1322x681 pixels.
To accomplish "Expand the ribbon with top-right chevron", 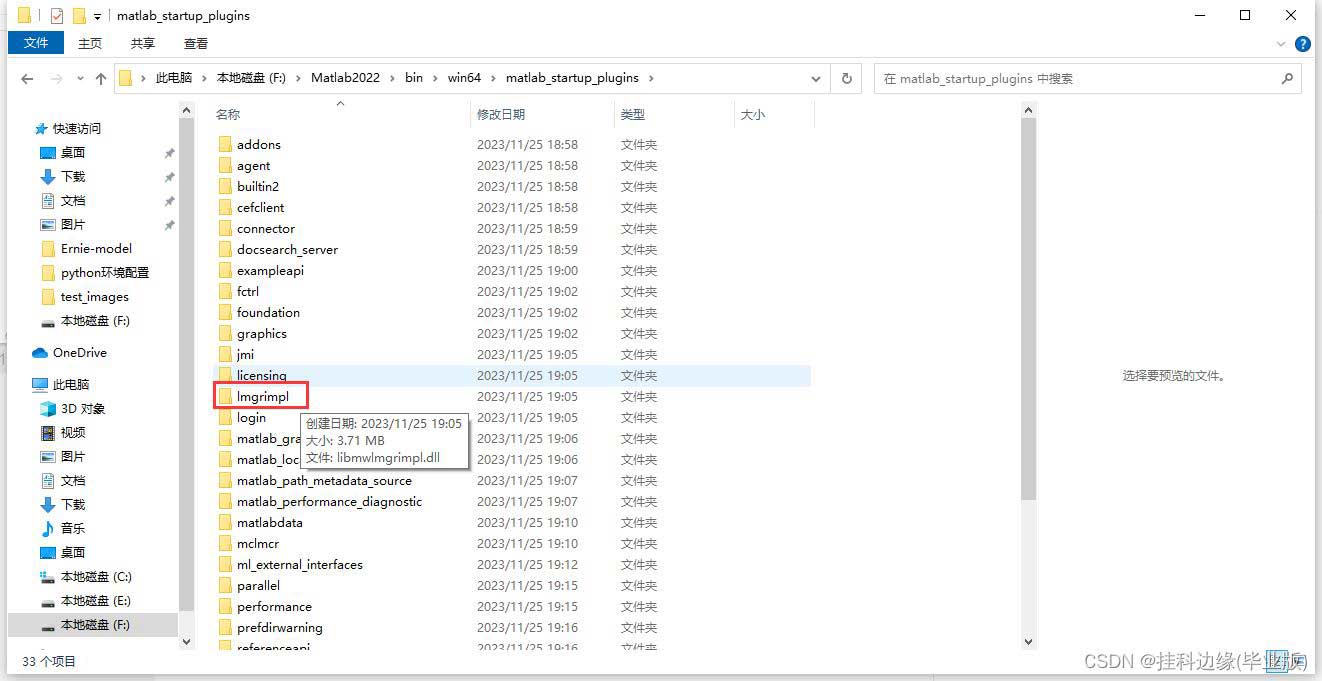I will [1282, 44].
